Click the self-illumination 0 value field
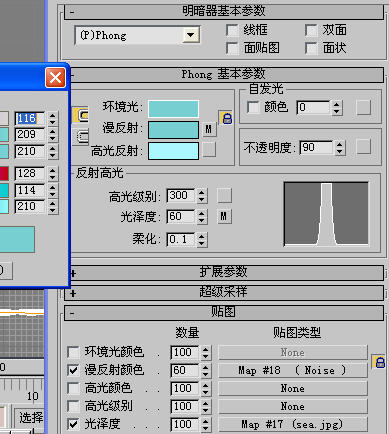 (313, 108)
